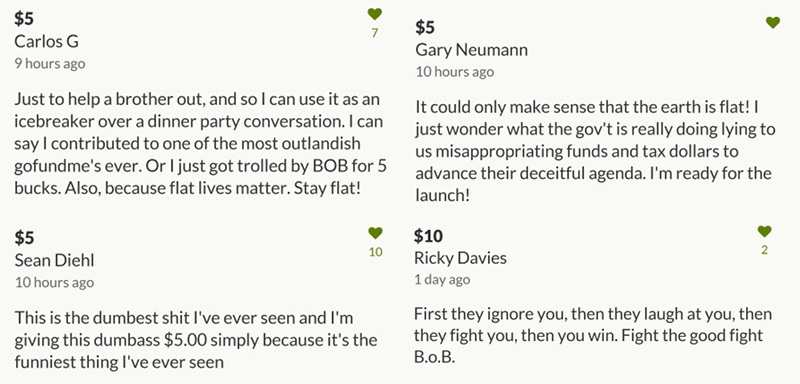
Task: Click the like count 10 on Sean's comment
Action: coord(376,252)
